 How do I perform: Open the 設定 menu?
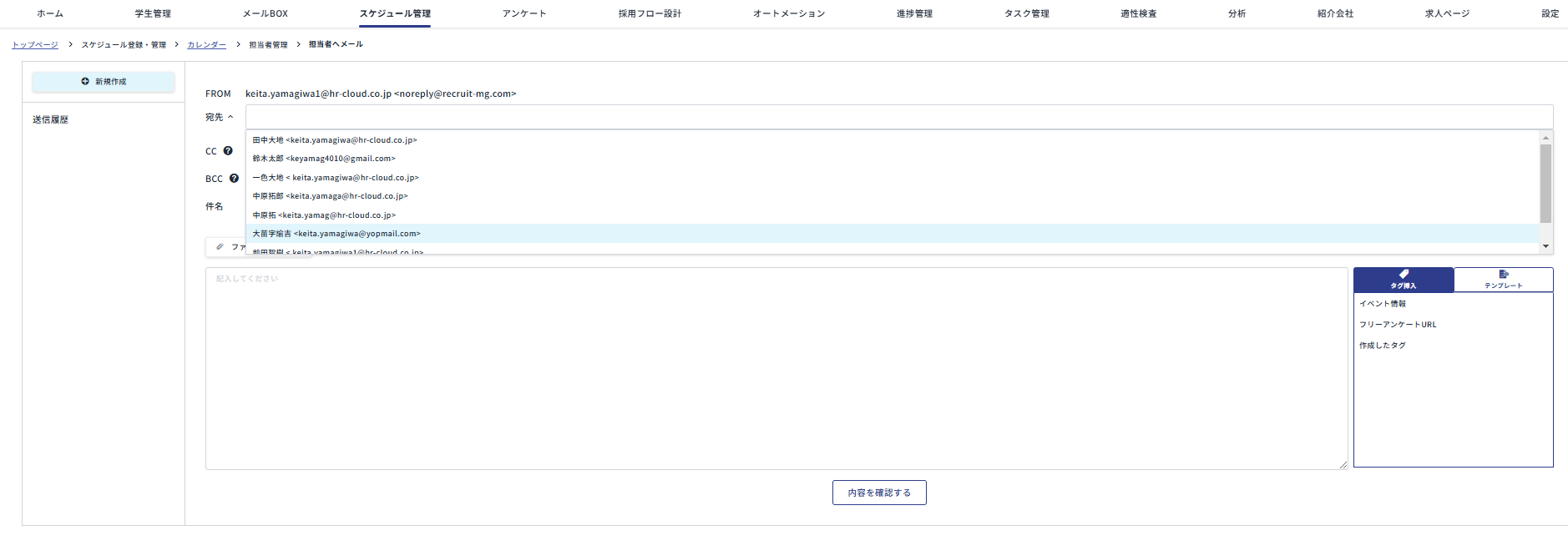(x=1550, y=13)
